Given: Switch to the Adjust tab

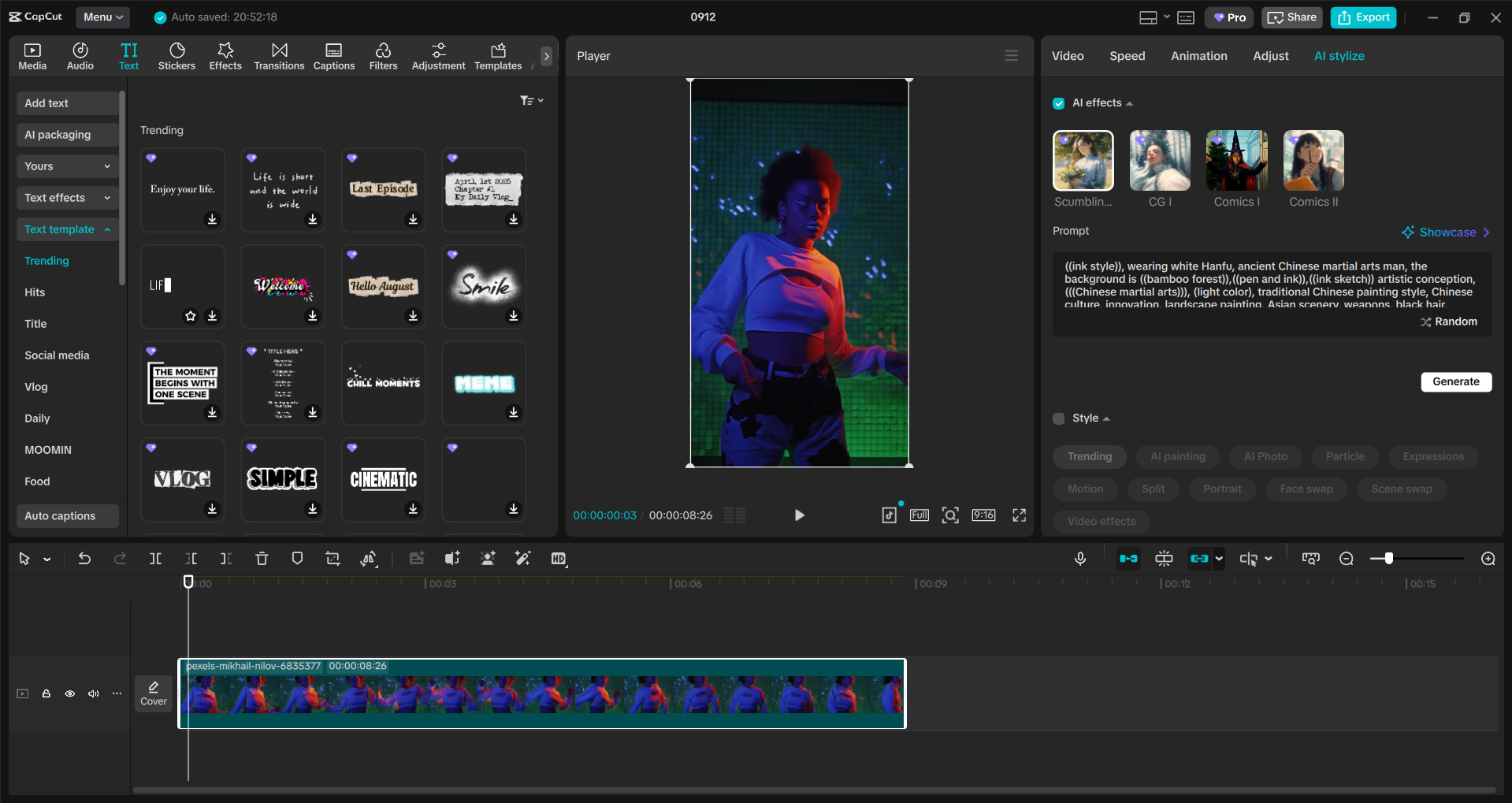Looking at the screenshot, I should (x=1271, y=56).
